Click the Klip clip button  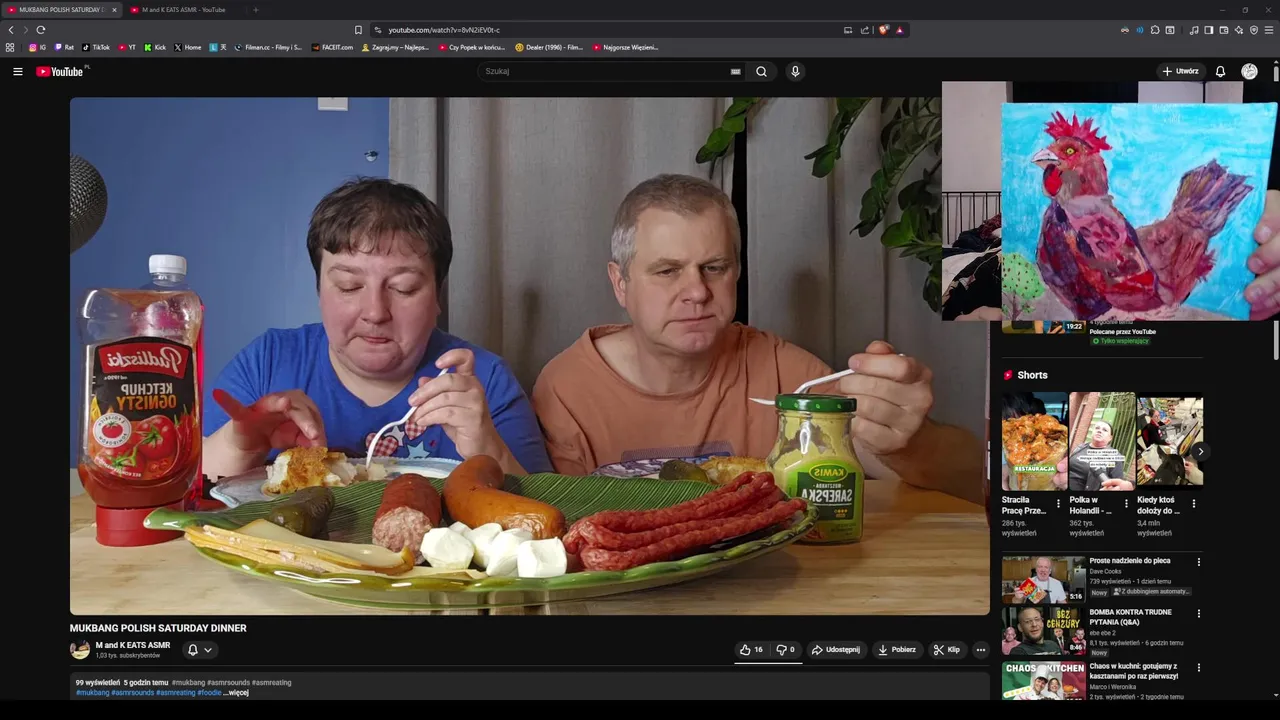(947, 650)
